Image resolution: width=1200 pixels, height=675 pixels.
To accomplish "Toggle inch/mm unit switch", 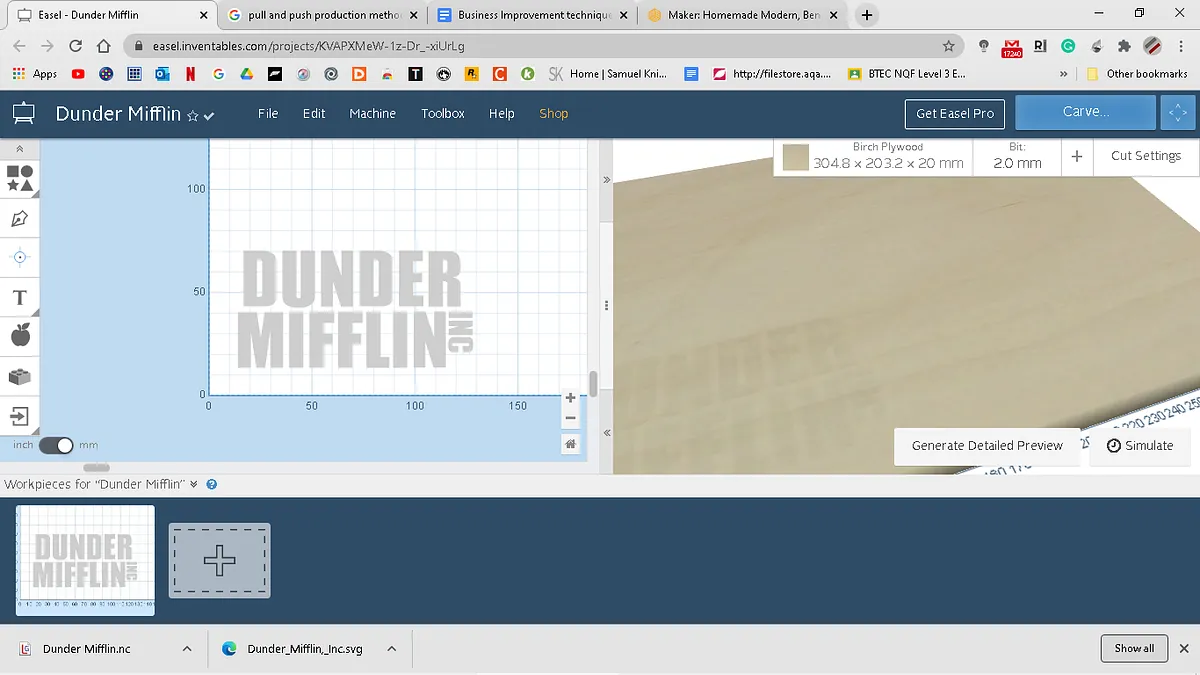I will click(56, 445).
